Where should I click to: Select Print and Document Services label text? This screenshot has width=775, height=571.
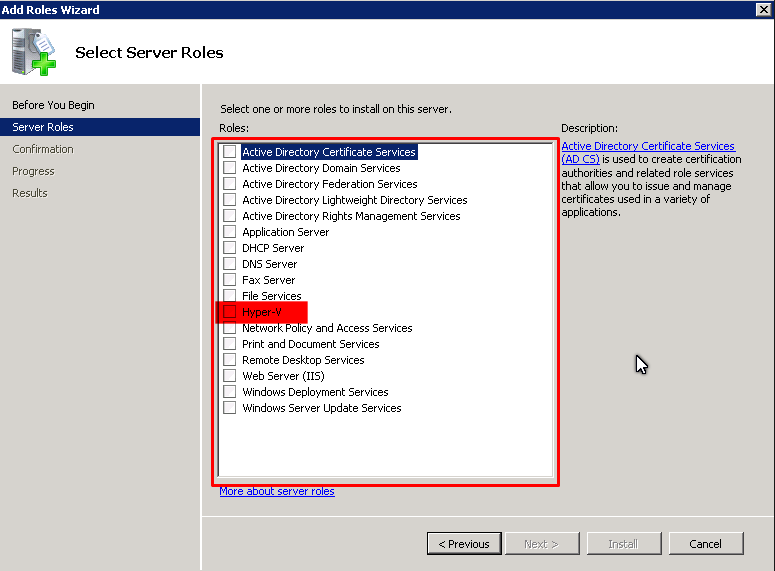tap(311, 344)
